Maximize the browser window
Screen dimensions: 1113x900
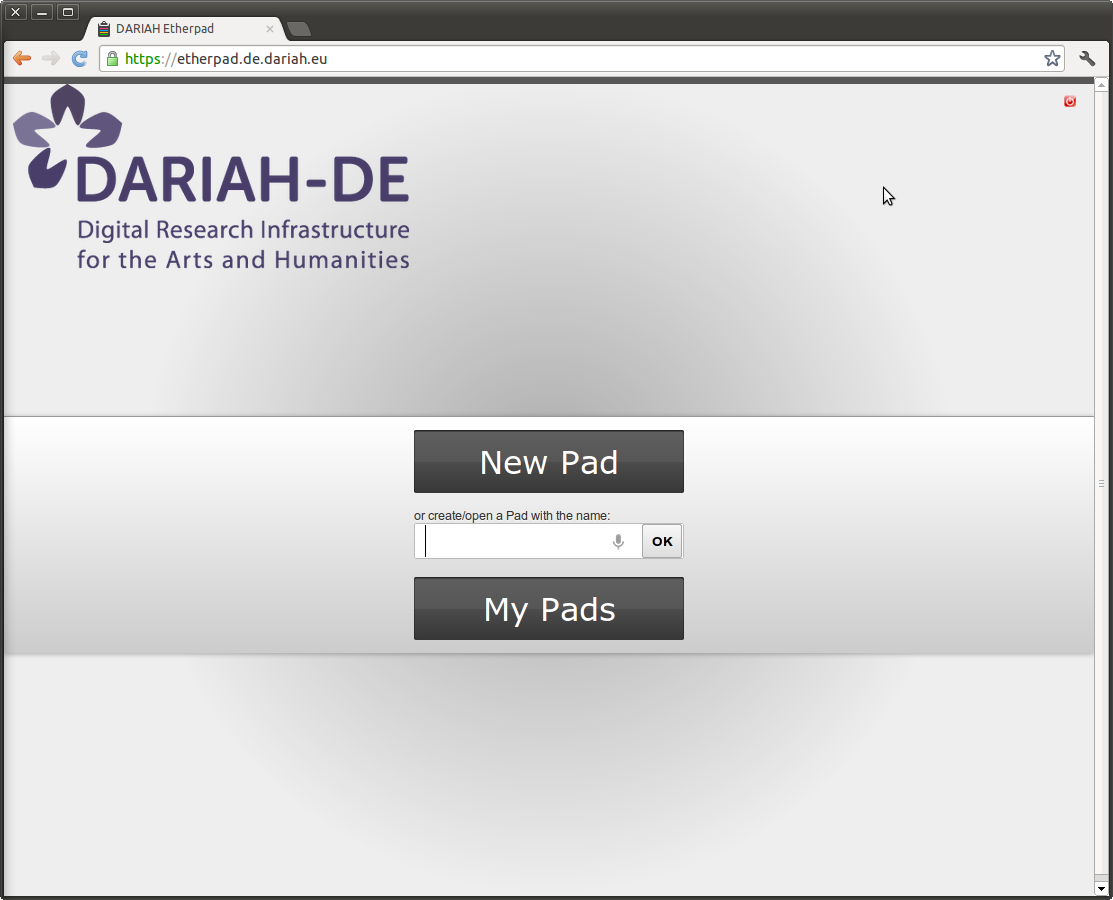(68, 12)
